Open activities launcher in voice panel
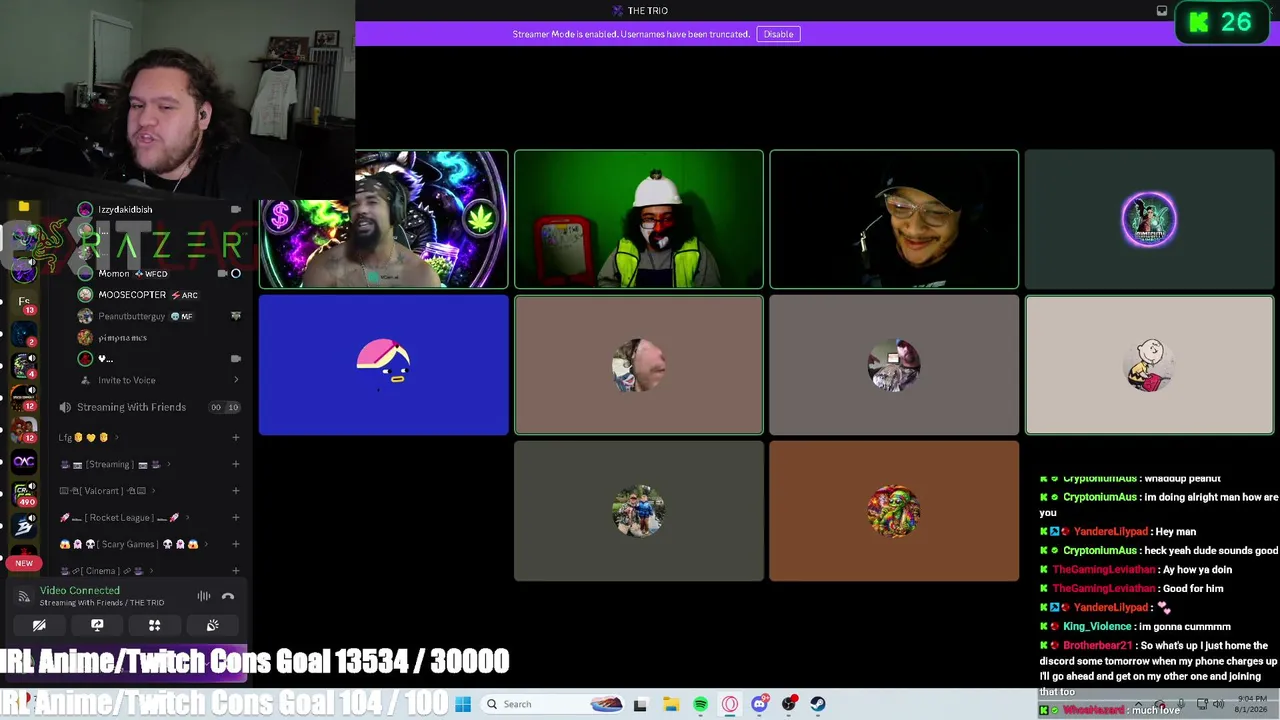Screen dimensions: 1280x720 pos(155,625)
